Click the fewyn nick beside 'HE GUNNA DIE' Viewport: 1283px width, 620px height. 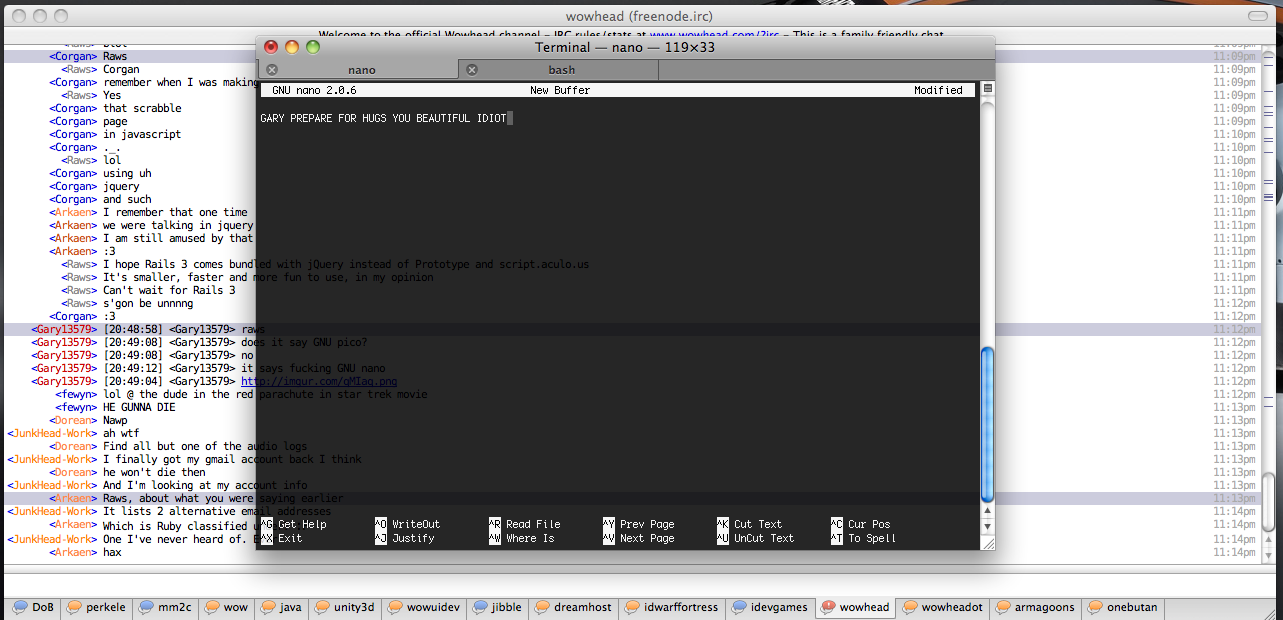76,407
